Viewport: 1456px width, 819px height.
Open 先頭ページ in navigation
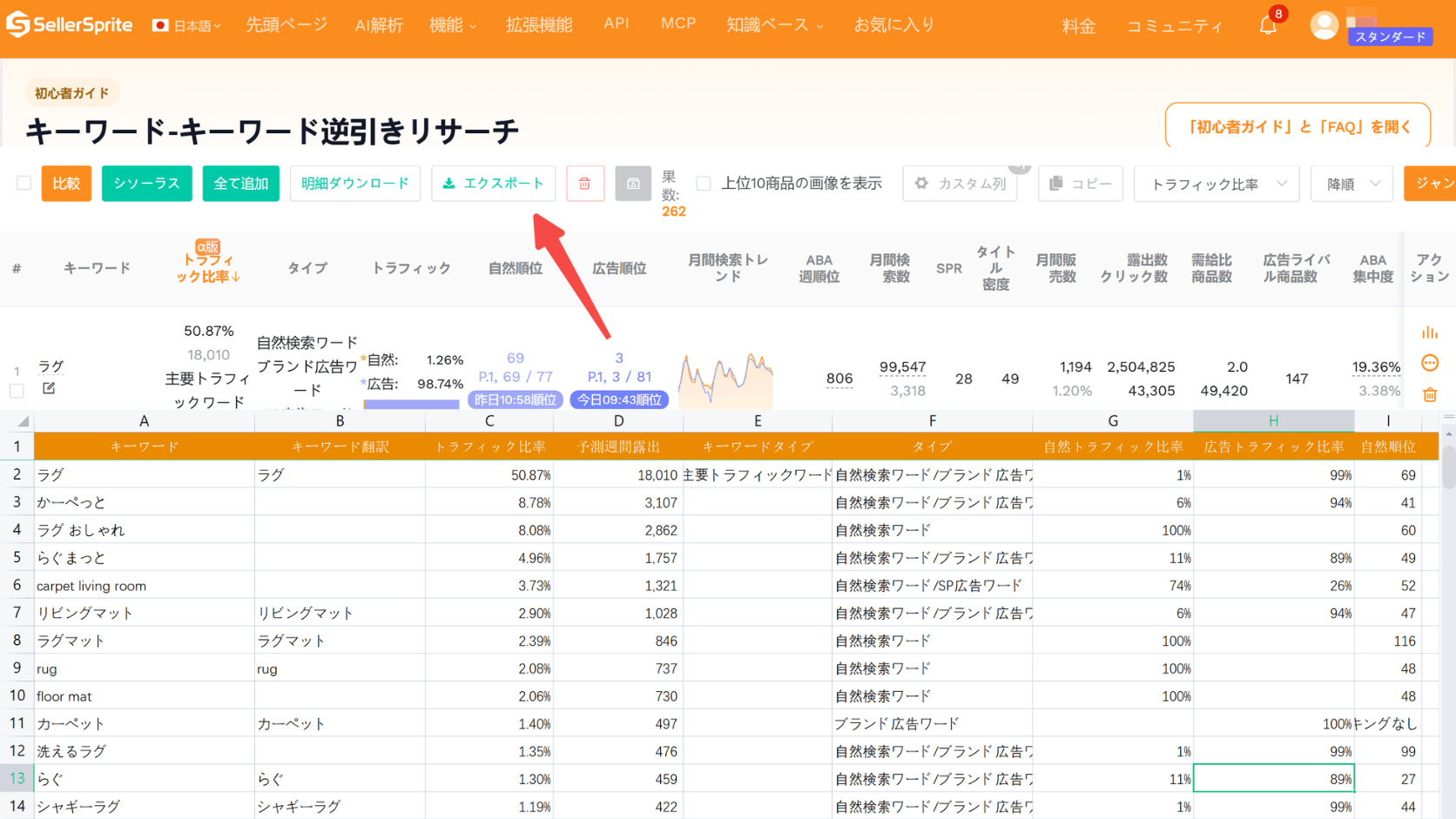(286, 24)
